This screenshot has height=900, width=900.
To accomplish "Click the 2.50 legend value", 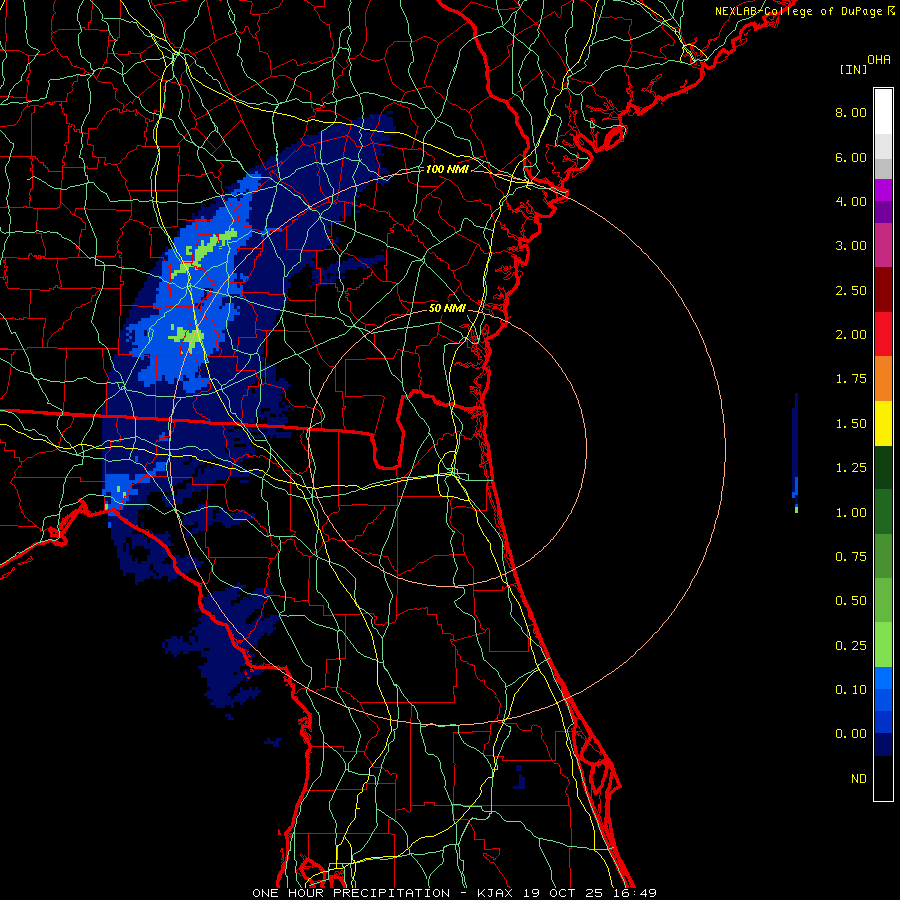I will [851, 290].
